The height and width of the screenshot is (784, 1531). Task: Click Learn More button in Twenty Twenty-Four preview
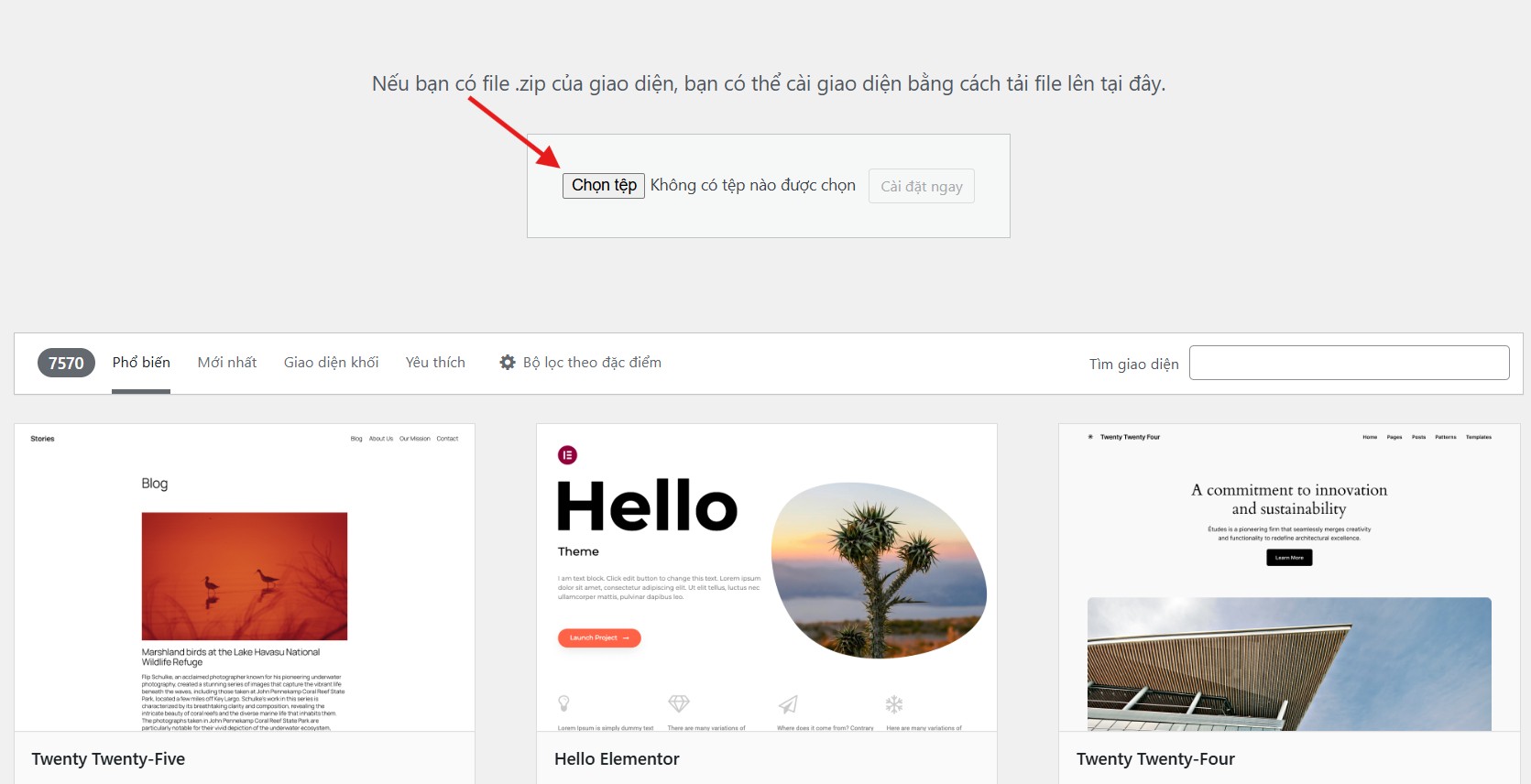click(x=1289, y=557)
